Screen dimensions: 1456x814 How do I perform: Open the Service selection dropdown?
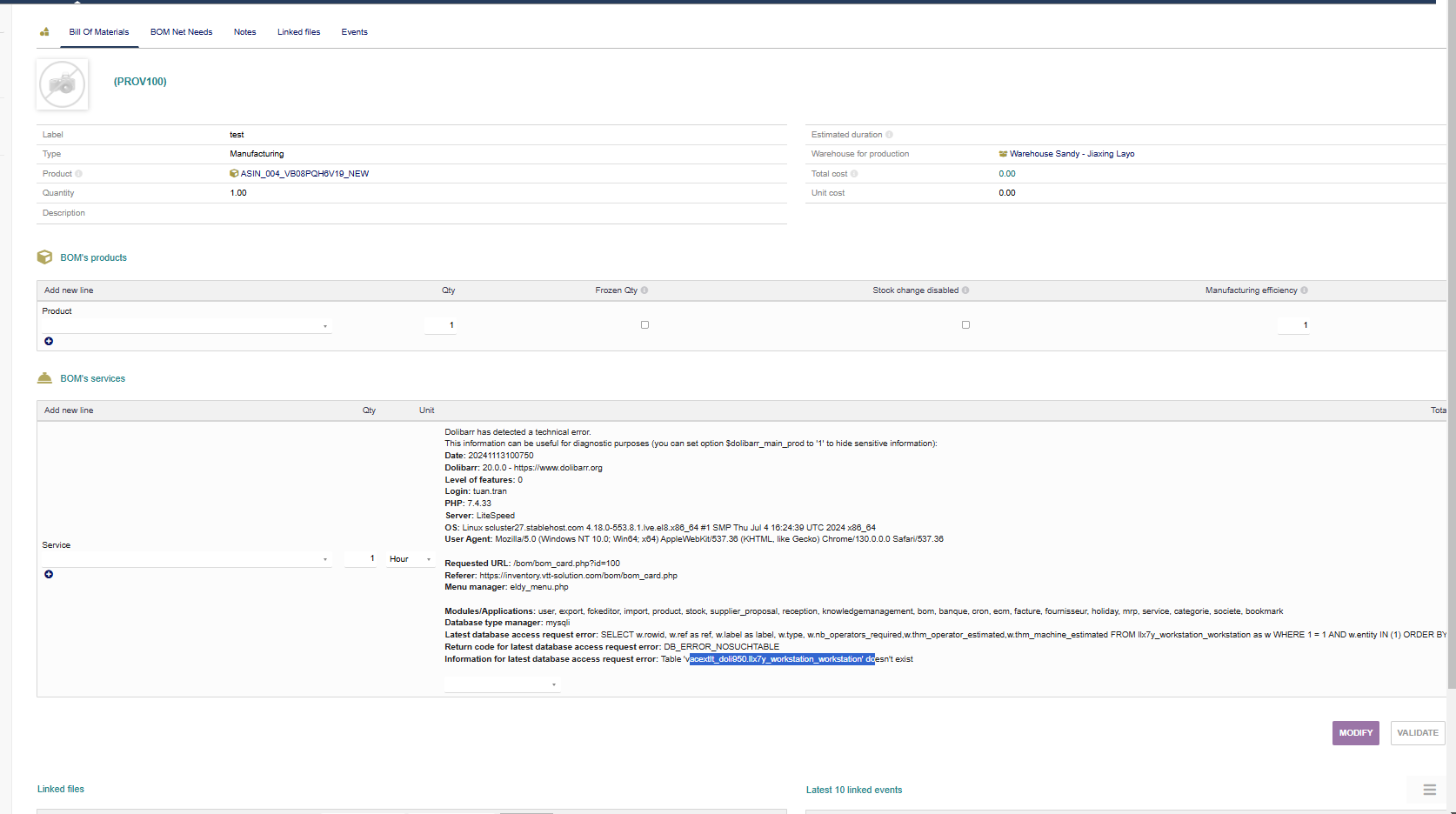186,559
